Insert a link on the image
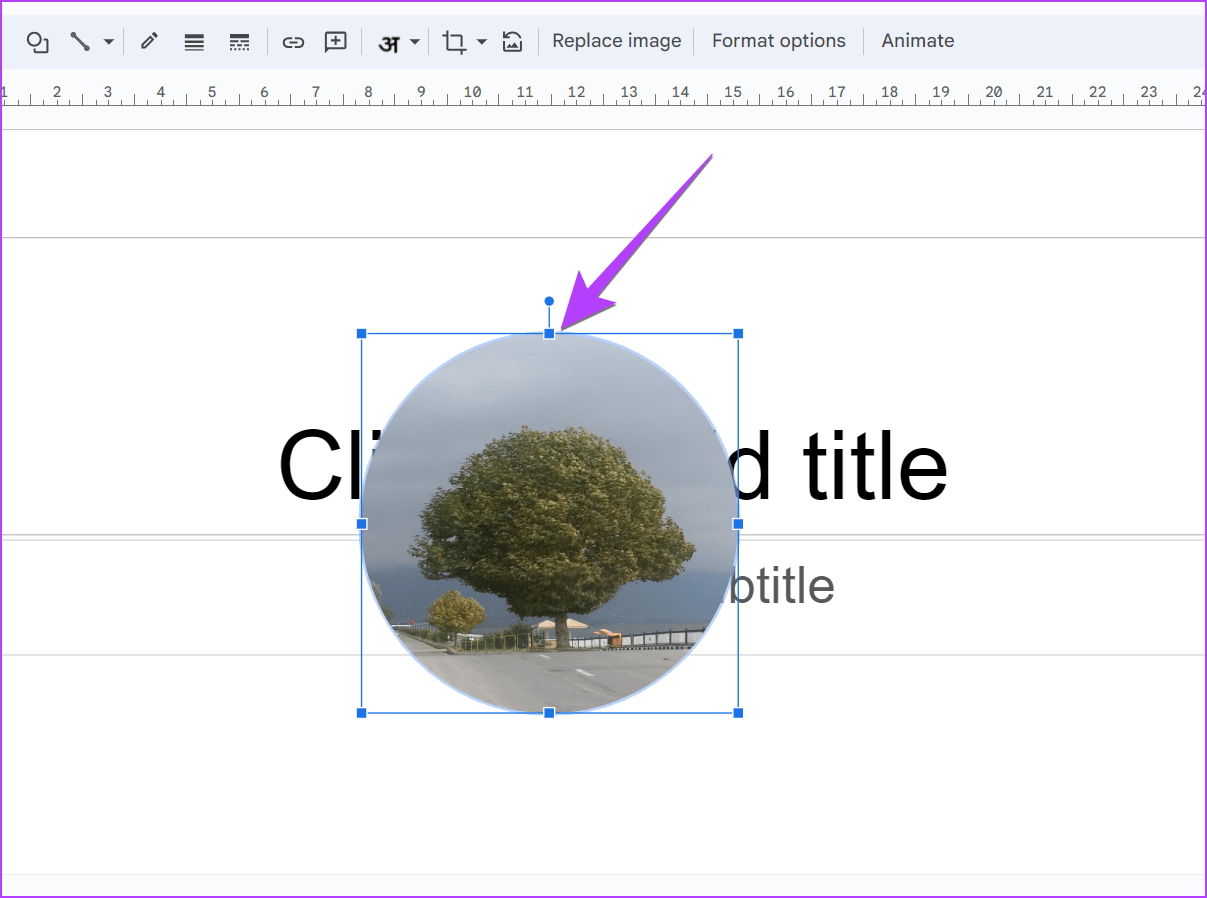This screenshot has width=1207, height=898. point(293,41)
